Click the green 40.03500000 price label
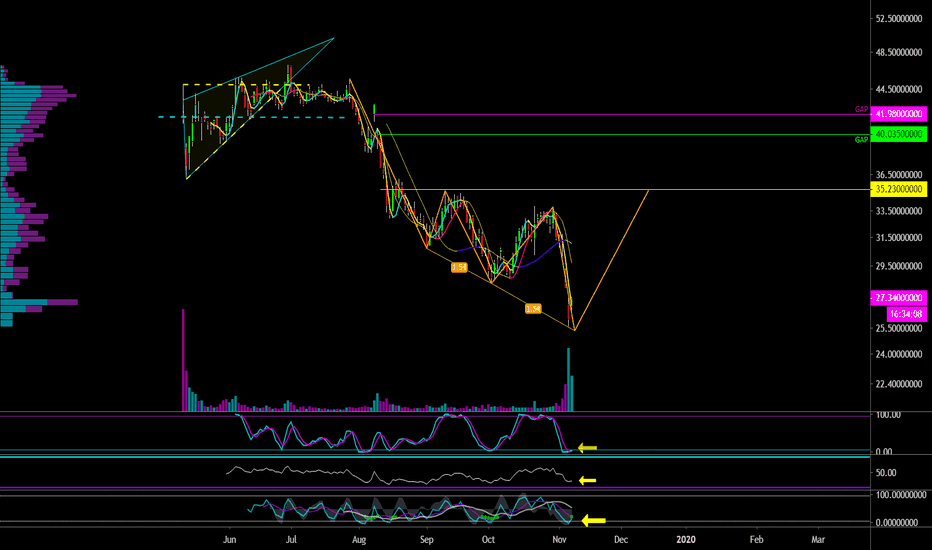The height and width of the screenshot is (550, 932). [898, 134]
